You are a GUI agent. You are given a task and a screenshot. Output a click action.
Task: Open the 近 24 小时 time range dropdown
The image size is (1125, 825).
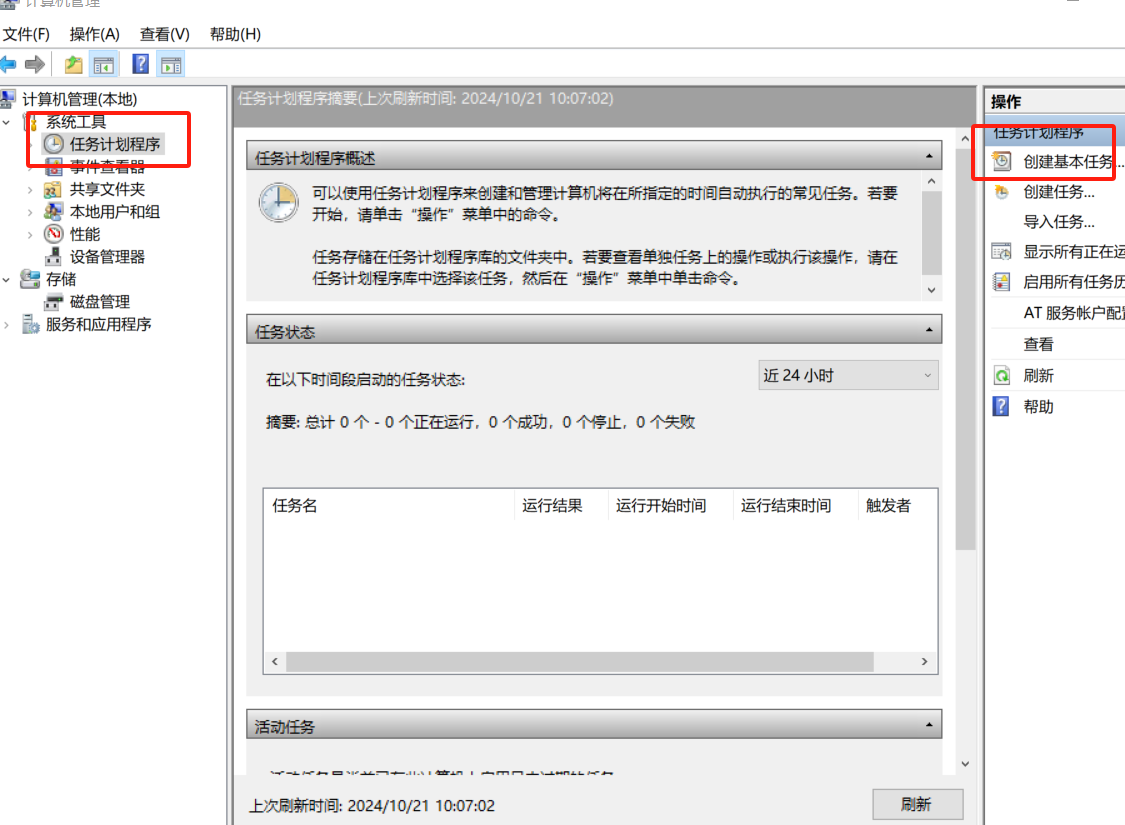pos(848,375)
